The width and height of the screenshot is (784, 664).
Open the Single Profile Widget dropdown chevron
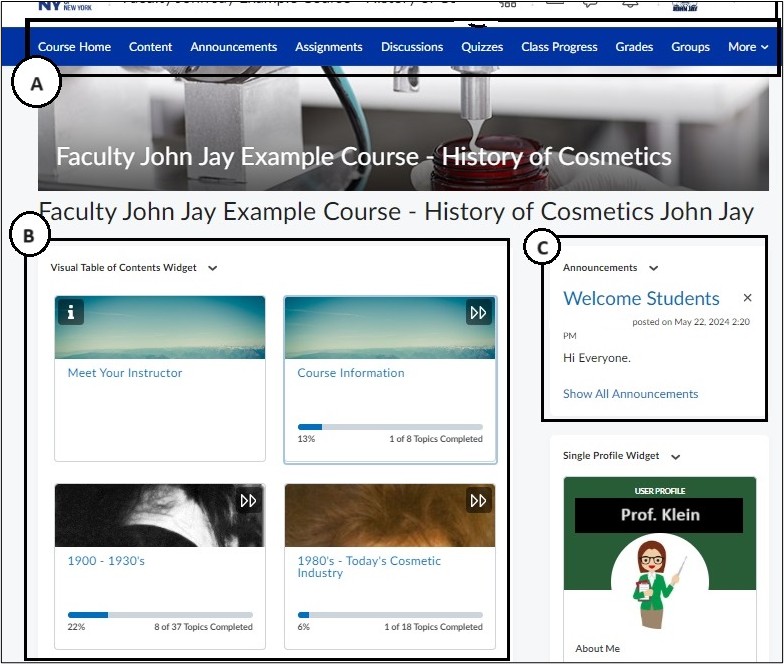pyautogui.click(x=676, y=457)
